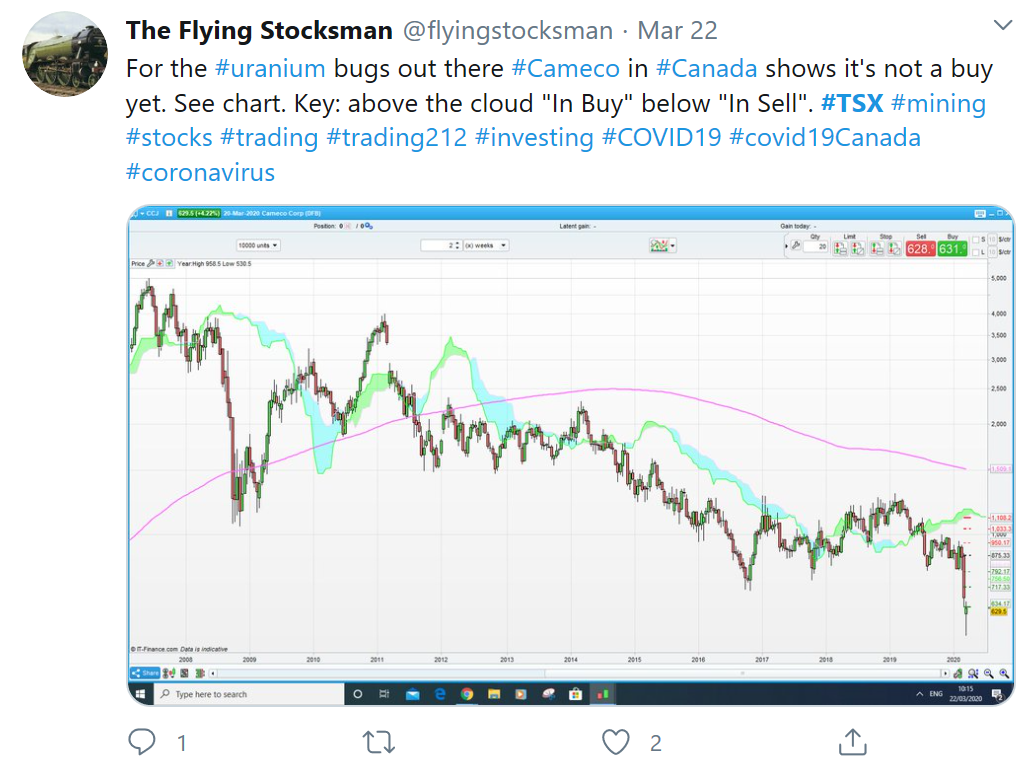Open Chrome from the Windows taskbar

467,694
